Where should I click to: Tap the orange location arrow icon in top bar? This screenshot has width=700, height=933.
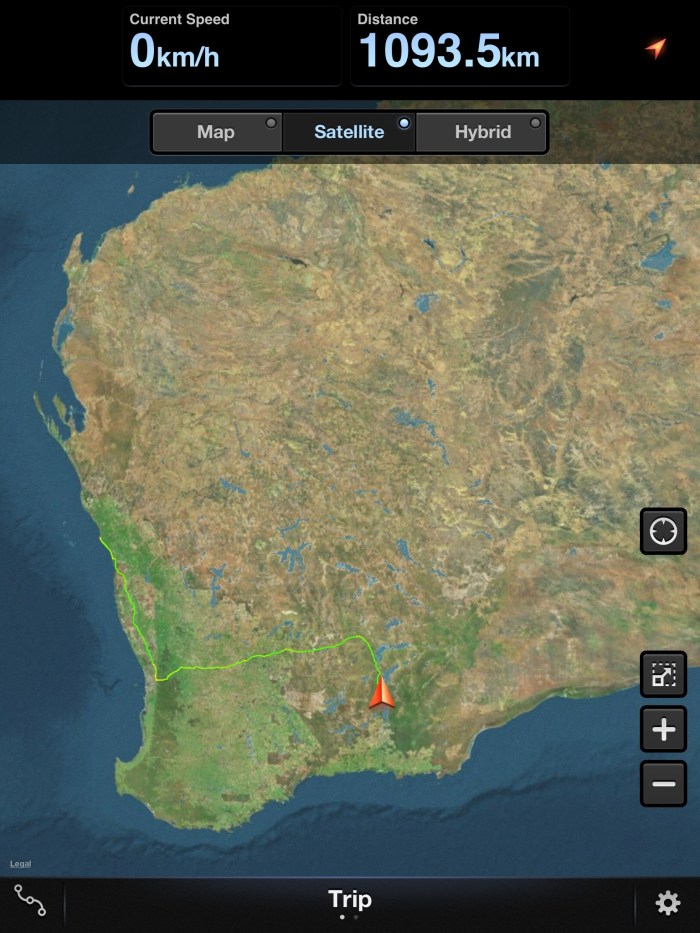(x=655, y=48)
